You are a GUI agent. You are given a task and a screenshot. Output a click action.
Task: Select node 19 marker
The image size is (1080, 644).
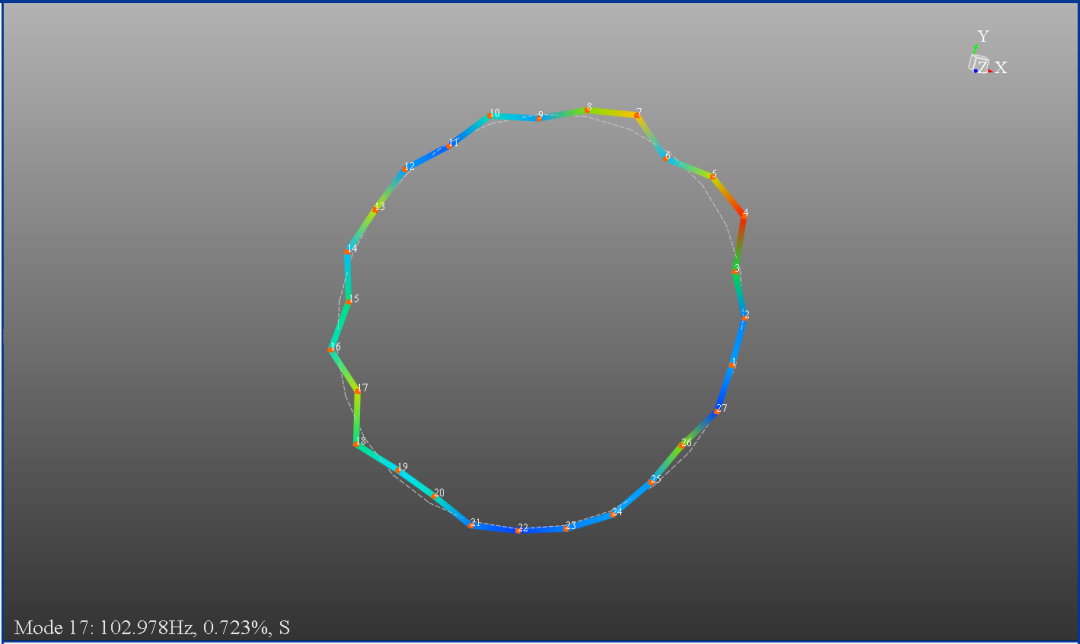398,470
